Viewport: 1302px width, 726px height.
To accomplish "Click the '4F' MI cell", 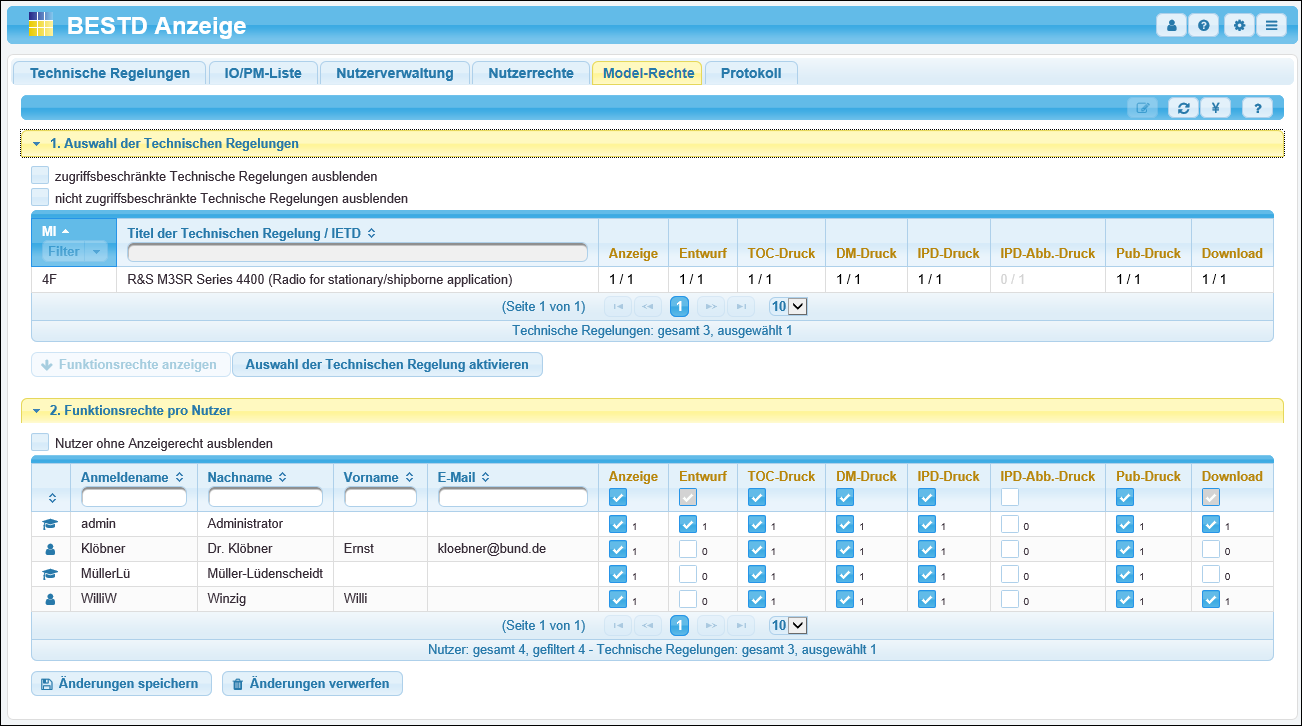I will tap(74, 280).
